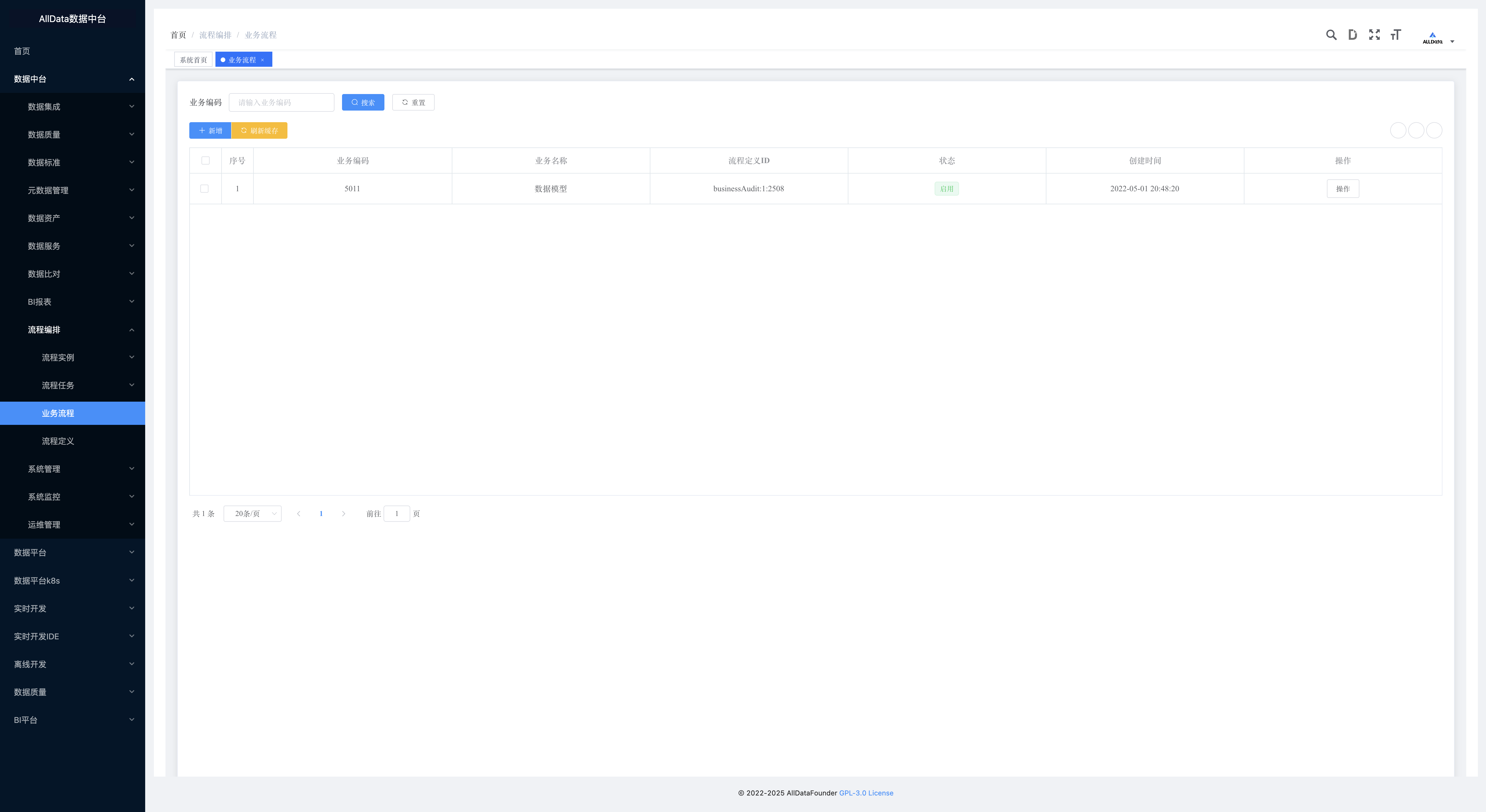1486x812 pixels.
Task: Expand 数据服务 in the sidebar
Action: (x=73, y=246)
